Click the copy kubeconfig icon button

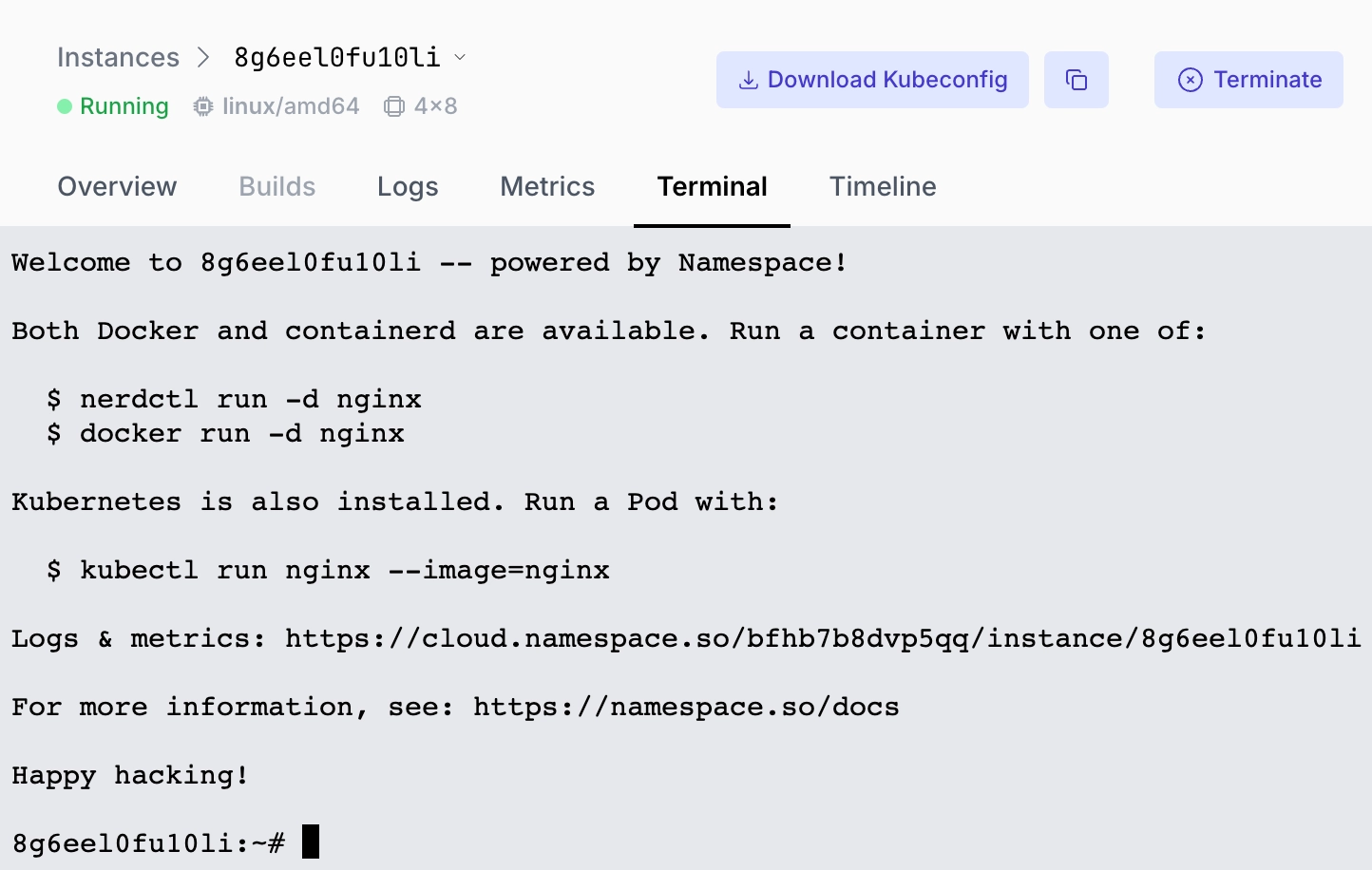click(x=1076, y=80)
